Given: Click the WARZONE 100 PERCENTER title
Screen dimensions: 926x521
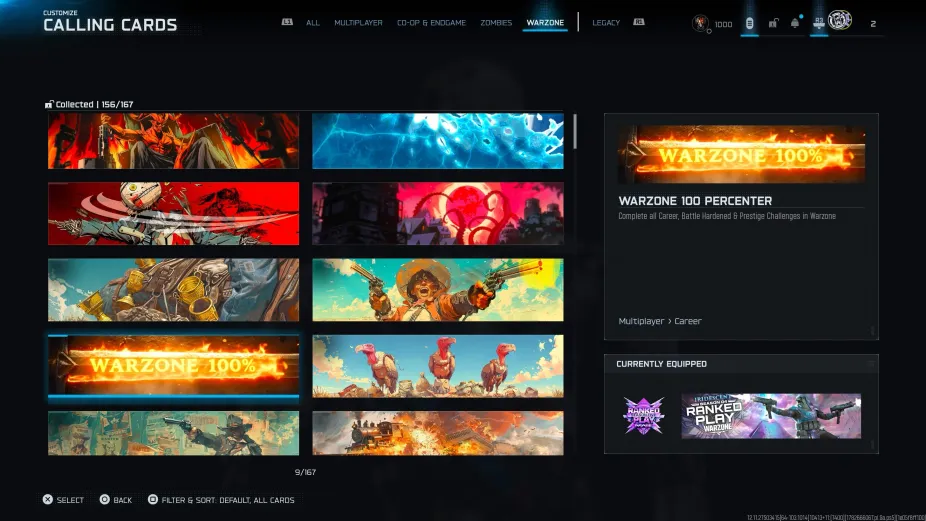Looking at the screenshot, I should 695,201.
